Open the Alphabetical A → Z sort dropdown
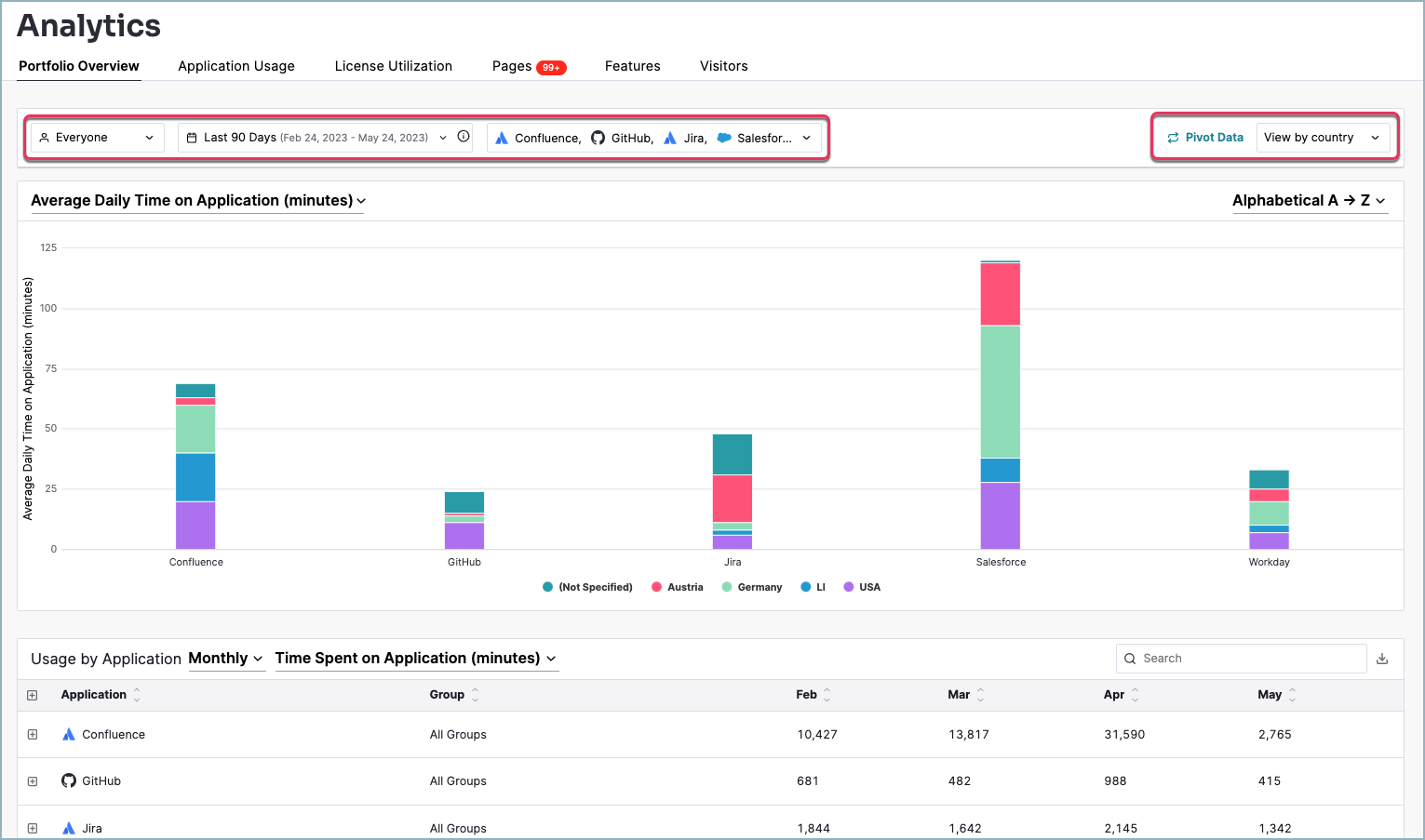1425x840 pixels. coord(1310,201)
